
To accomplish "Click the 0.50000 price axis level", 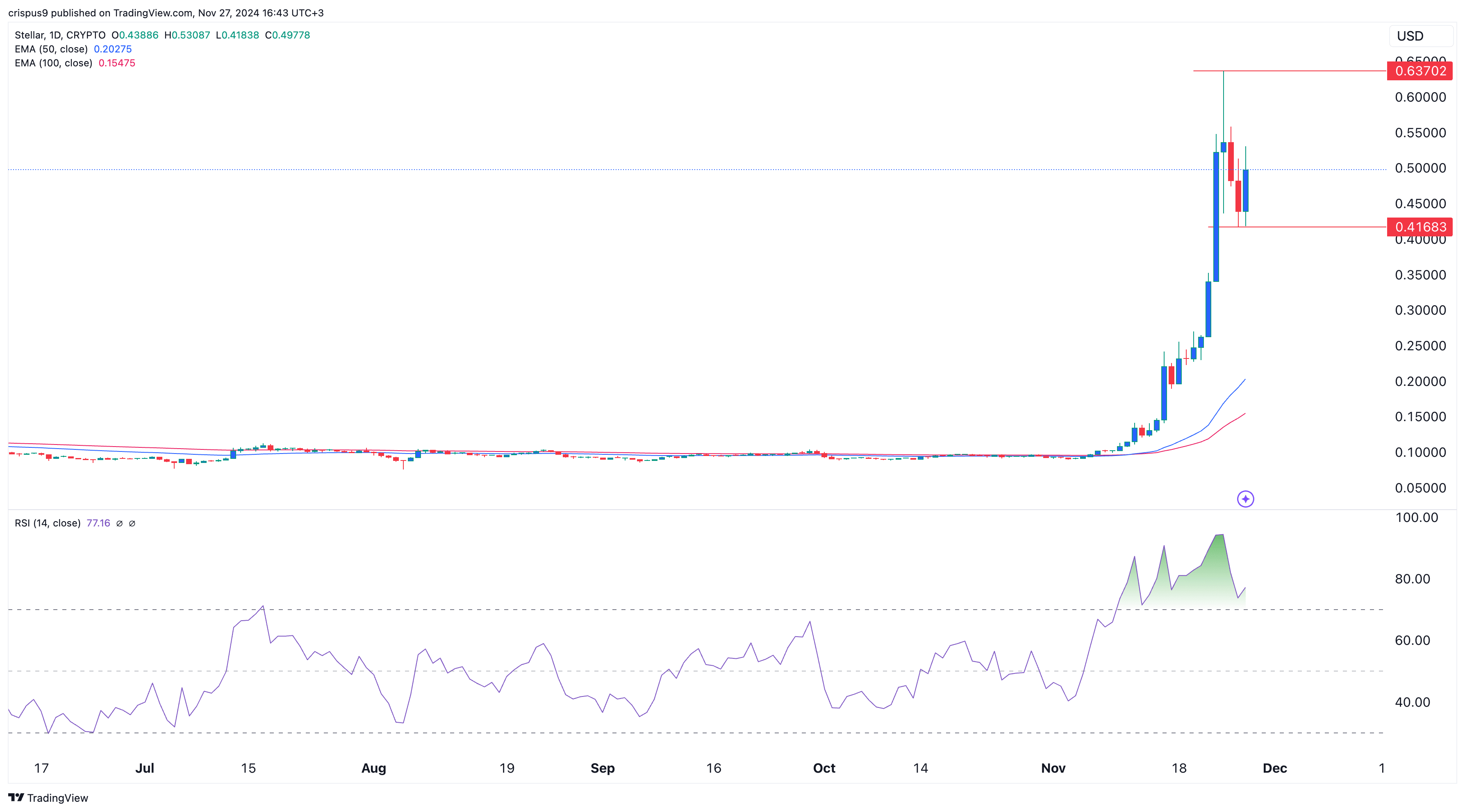I will [x=1420, y=168].
